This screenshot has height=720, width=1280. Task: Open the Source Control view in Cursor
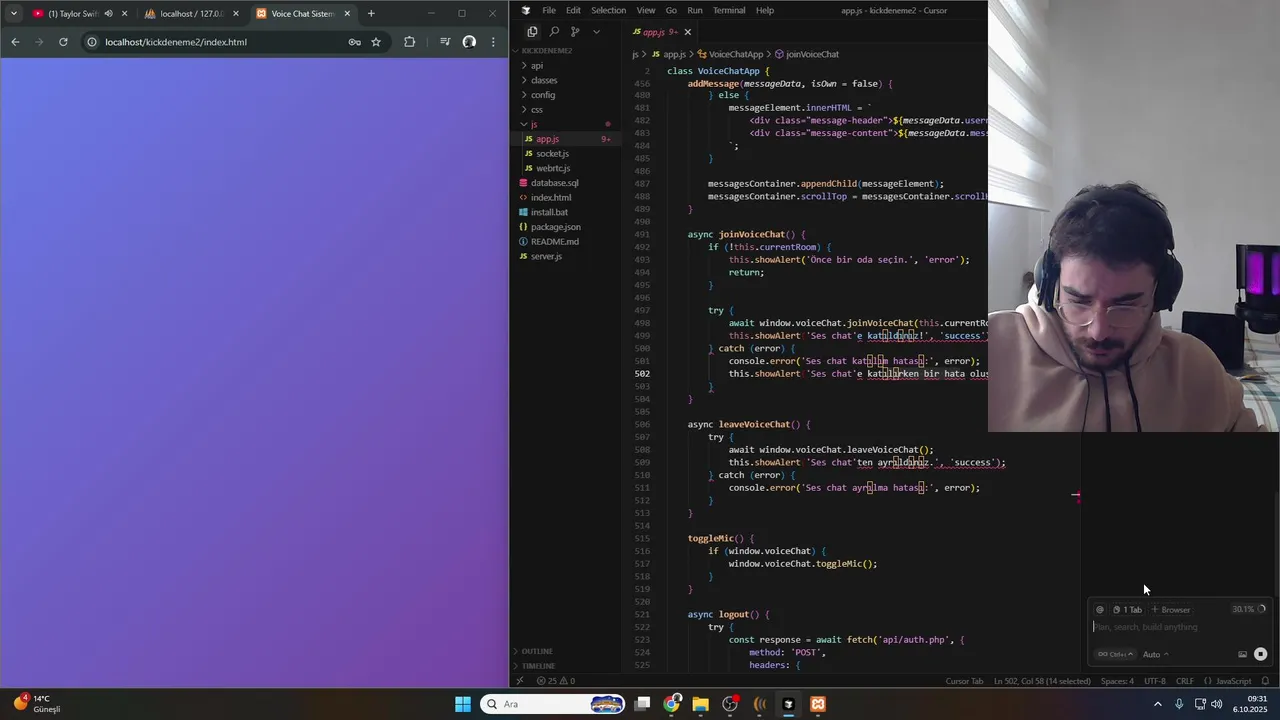[575, 32]
